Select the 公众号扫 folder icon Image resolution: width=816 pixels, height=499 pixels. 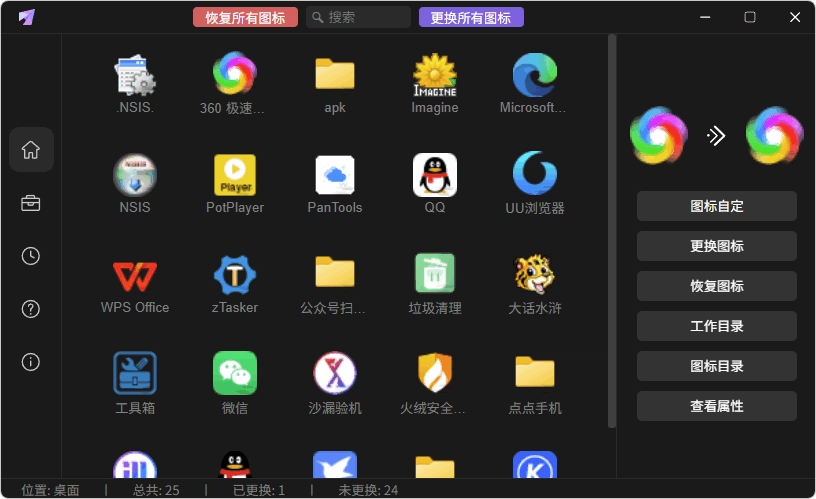(335, 272)
